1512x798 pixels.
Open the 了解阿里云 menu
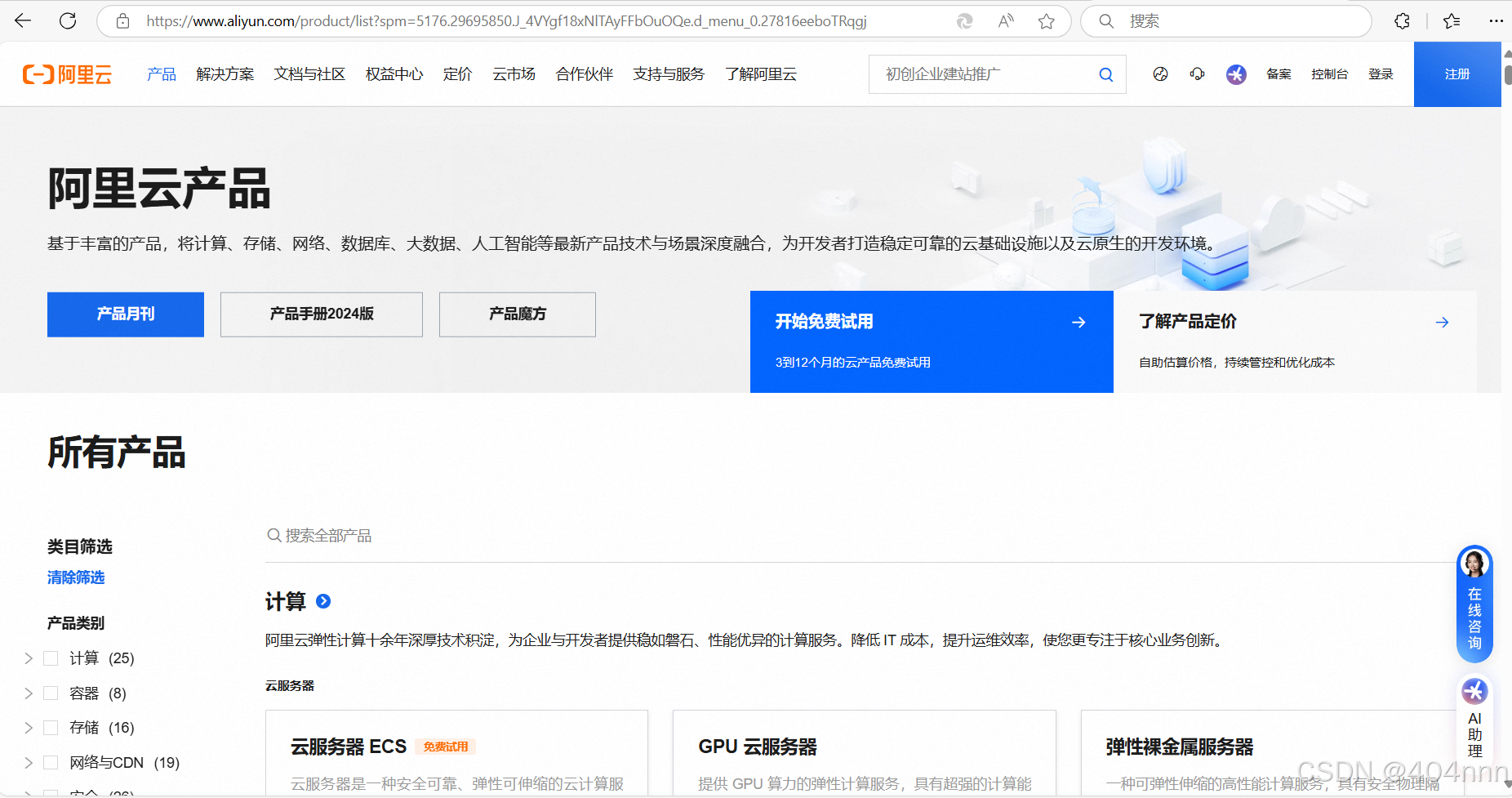(x=761, y=74)
